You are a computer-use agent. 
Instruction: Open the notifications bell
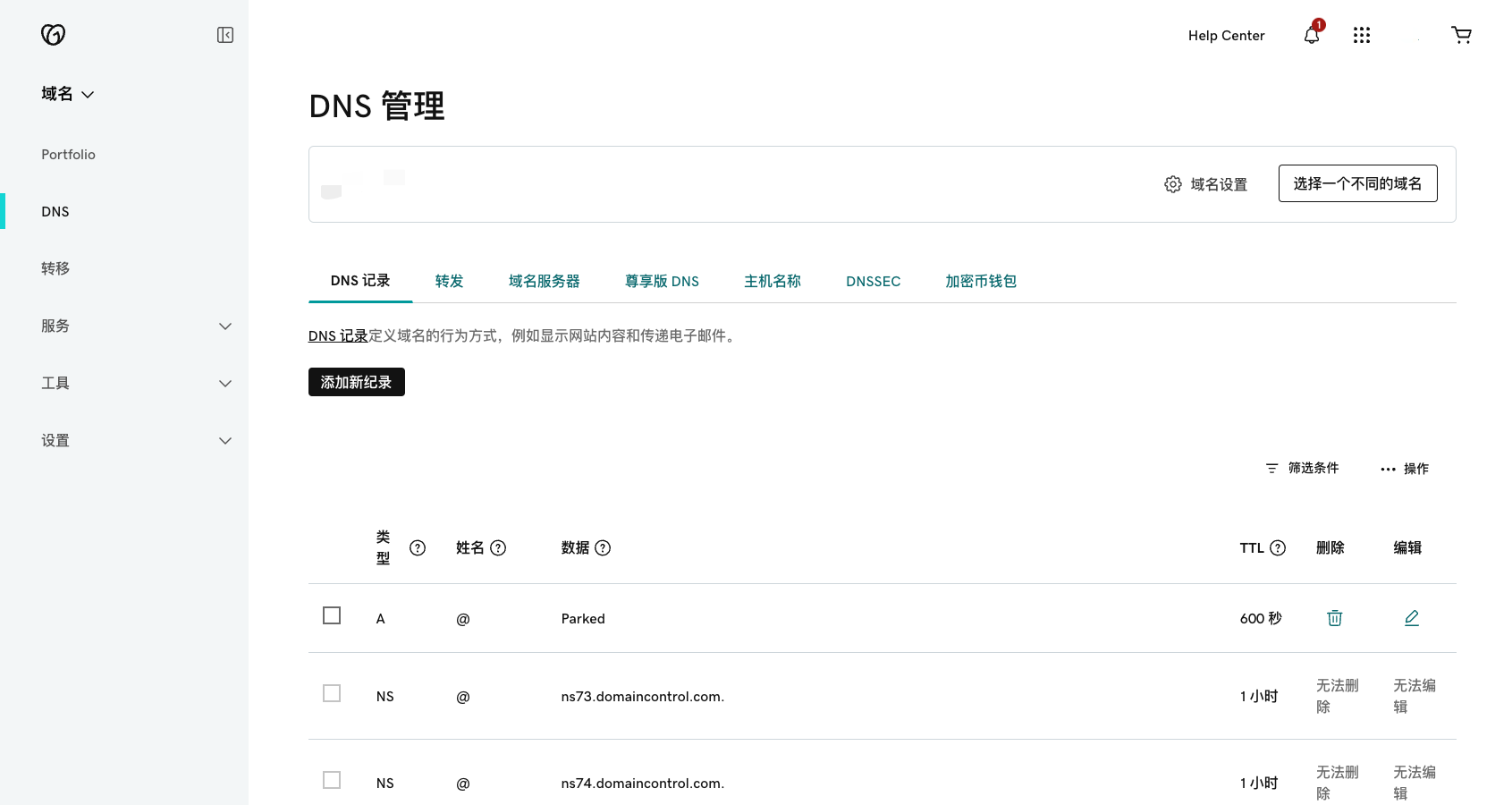point(1311,36)
